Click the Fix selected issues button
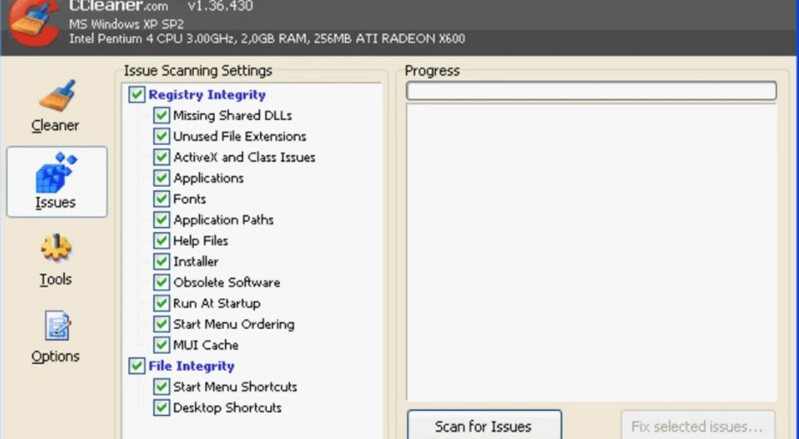799x439 pixels. (703, 426)
